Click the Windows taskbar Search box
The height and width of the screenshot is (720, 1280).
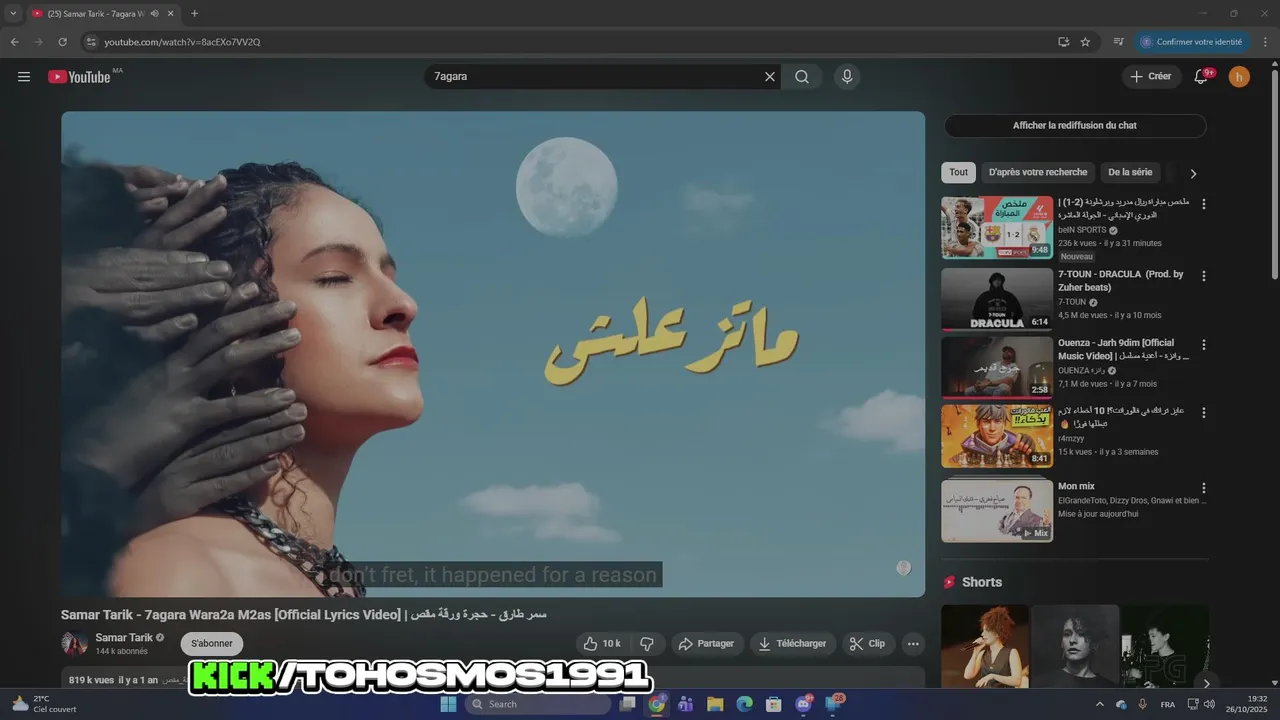pos(538,704)
